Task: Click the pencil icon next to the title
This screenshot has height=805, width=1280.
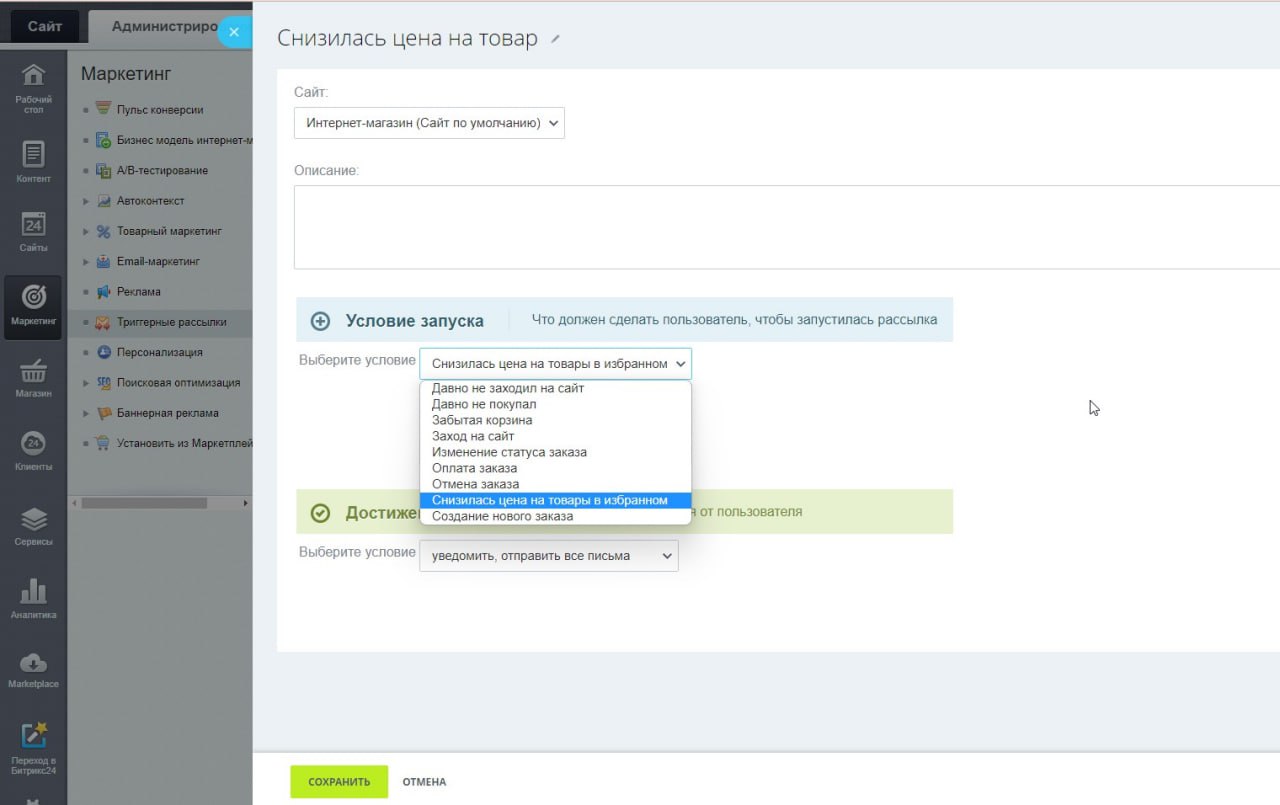Action: point(556,39)
